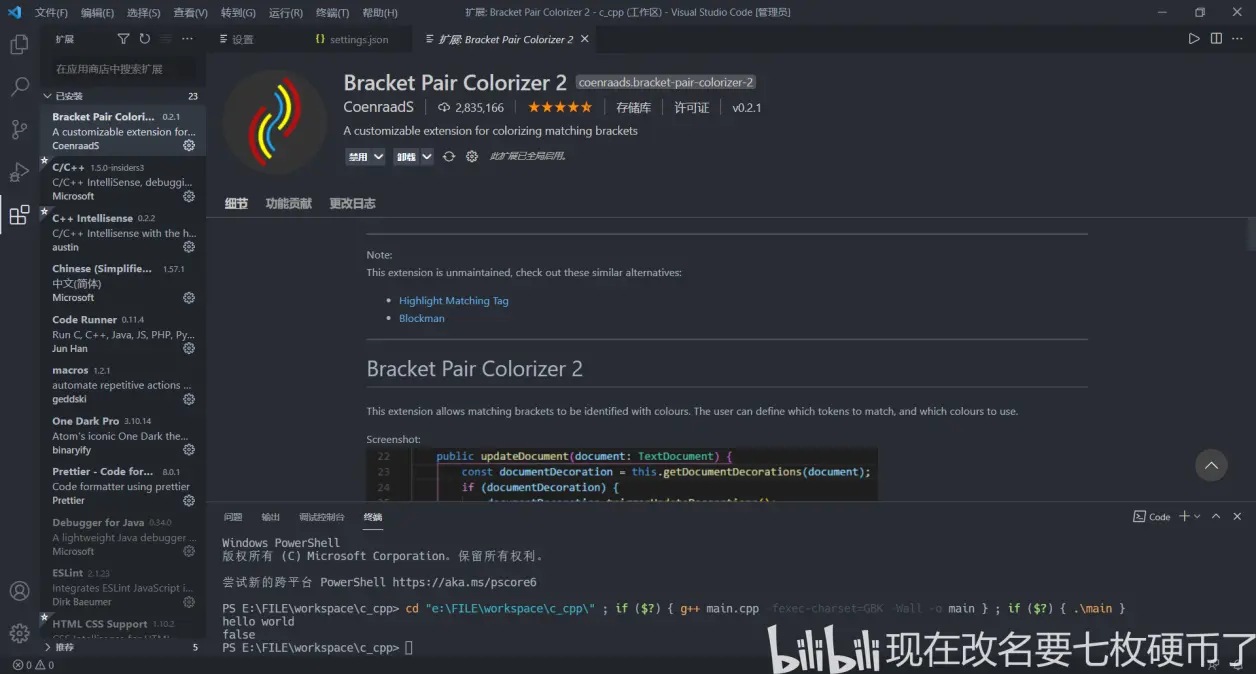
Task: Open the Manage gear in activity bar
Action: pos(19,633)
